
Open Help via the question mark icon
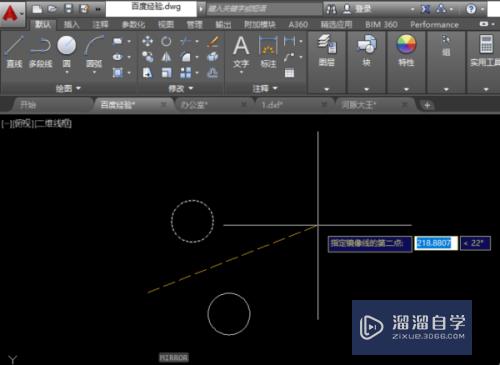click(471, 9)
